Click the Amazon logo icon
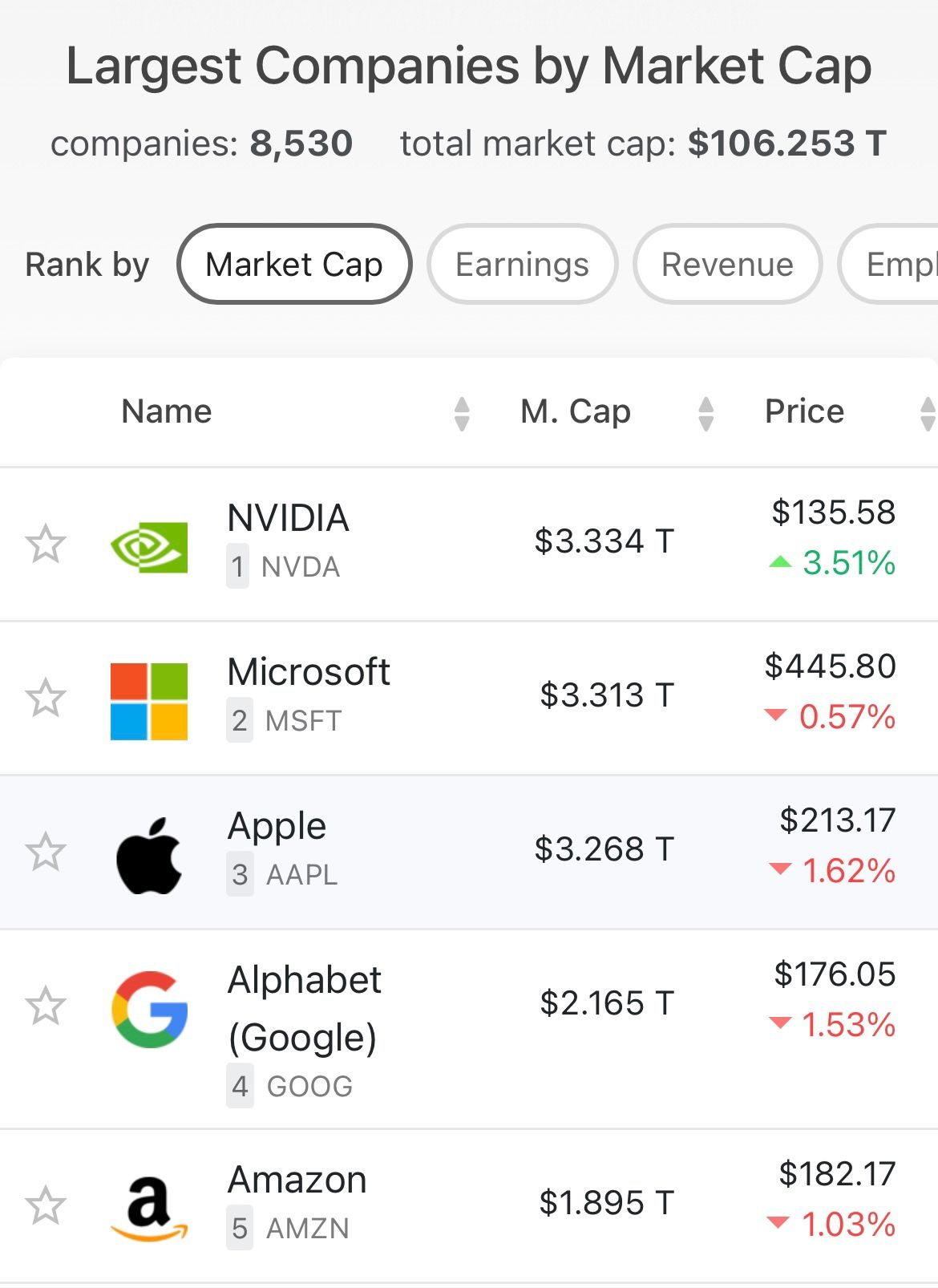The height and width of the screenshot is (1288, 938). (x=149, y=1209)
